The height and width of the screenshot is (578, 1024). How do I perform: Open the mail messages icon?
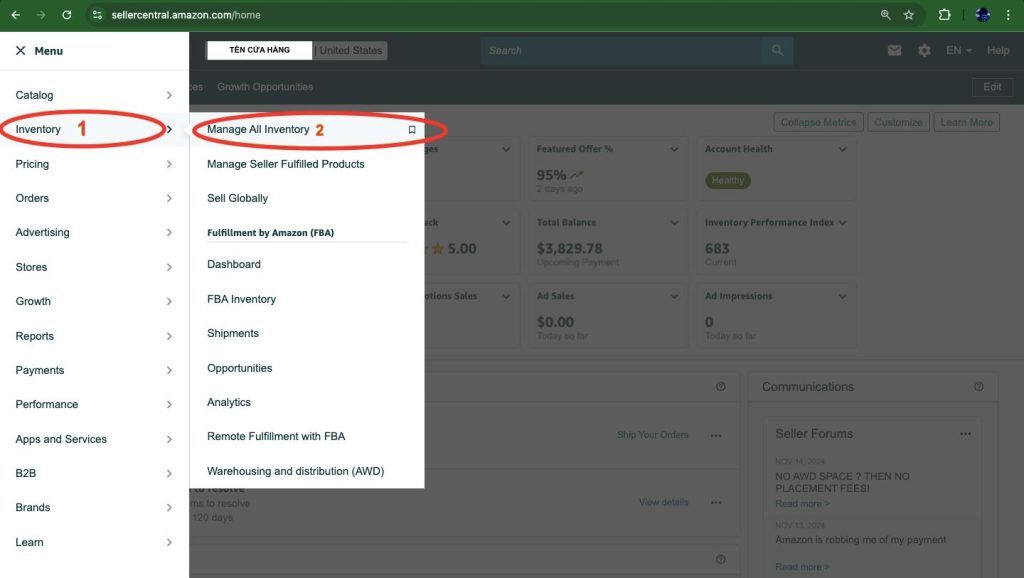pos(894,51)
